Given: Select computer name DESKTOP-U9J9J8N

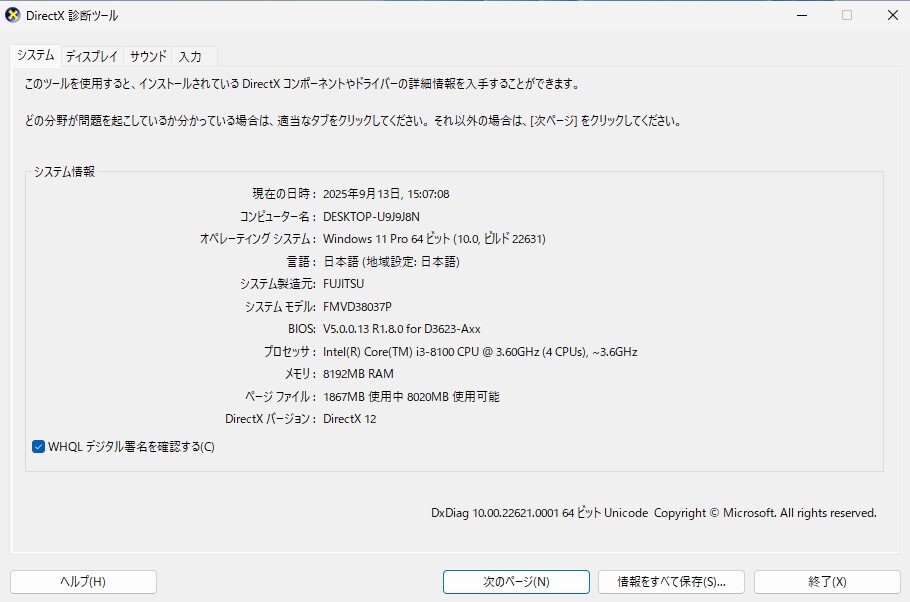Looking at the screenshot, I should click(371, 217).
